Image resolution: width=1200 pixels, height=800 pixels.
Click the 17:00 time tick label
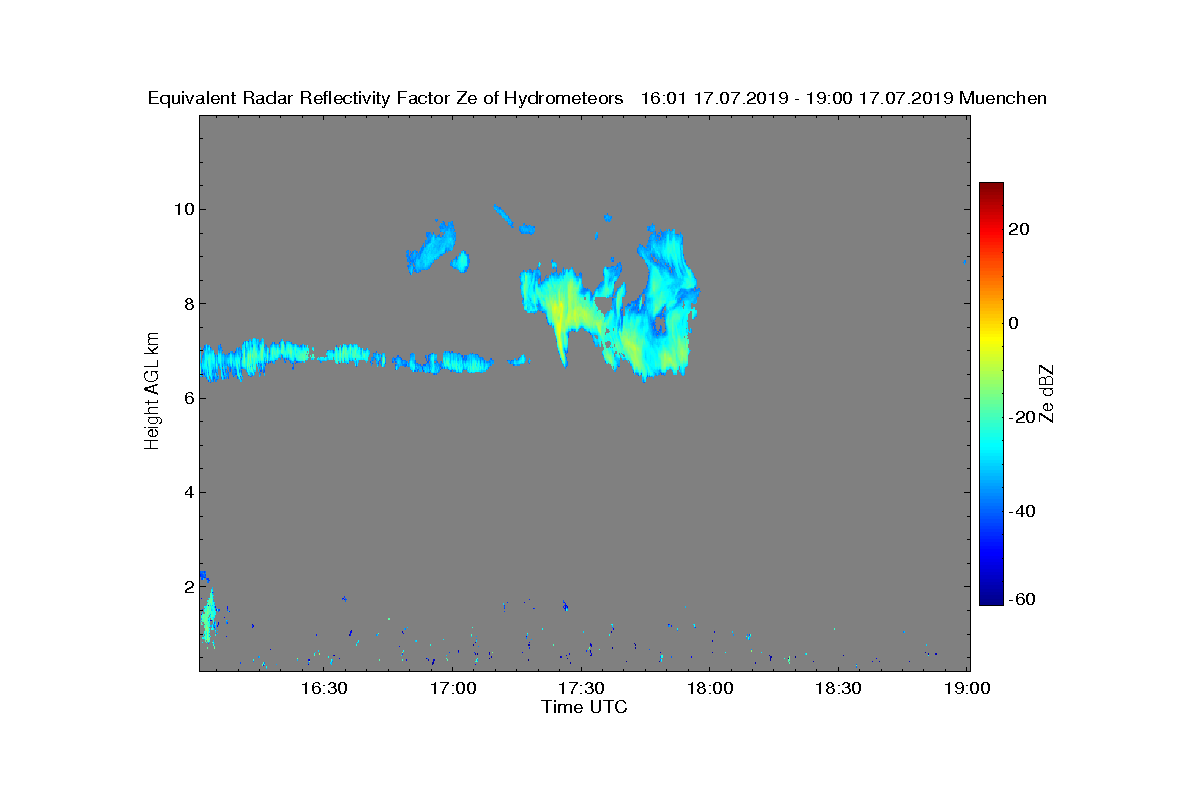[x=452, y=688]
